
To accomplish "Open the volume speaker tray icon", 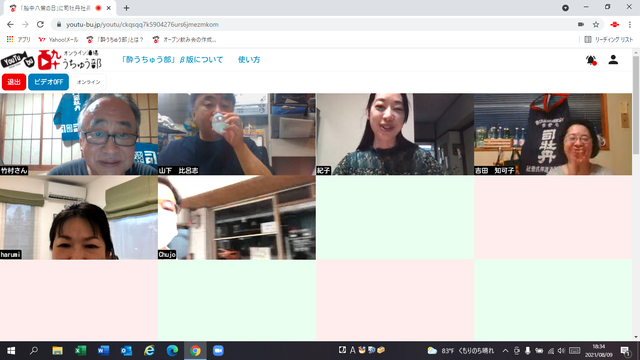I will click(x=561, y=351).
